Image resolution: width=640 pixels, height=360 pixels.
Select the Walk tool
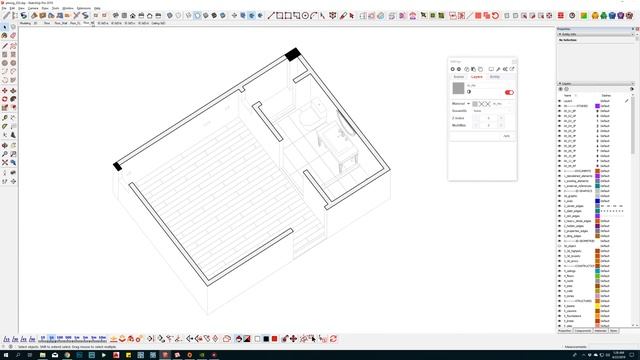(x=4, y=181)
